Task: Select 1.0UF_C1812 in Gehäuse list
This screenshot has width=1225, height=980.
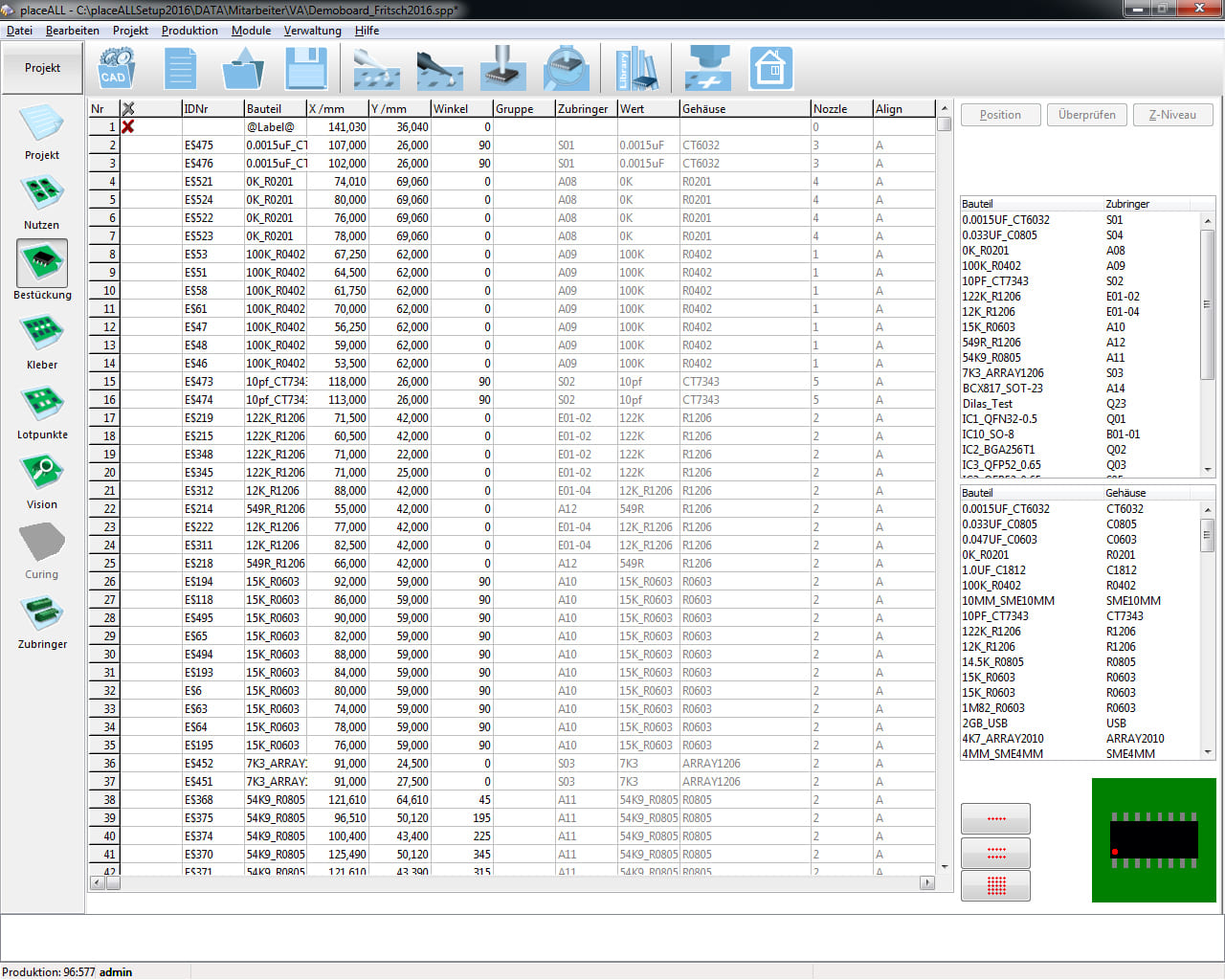Action: coord(993,570)
